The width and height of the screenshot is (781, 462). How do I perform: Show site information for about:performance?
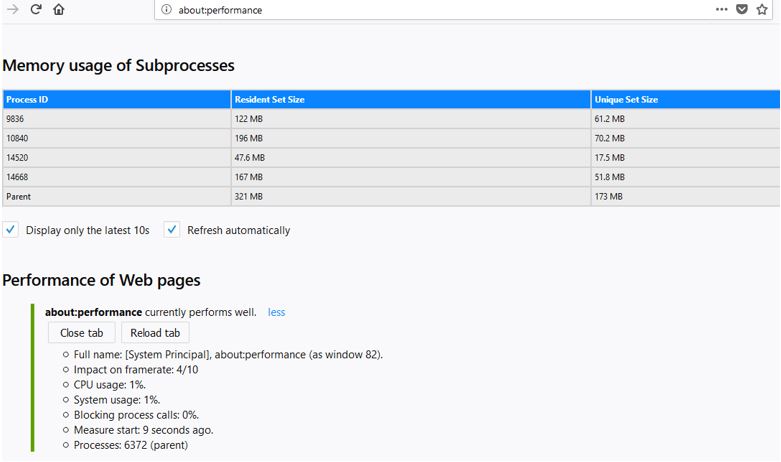[x=166, y=10]
